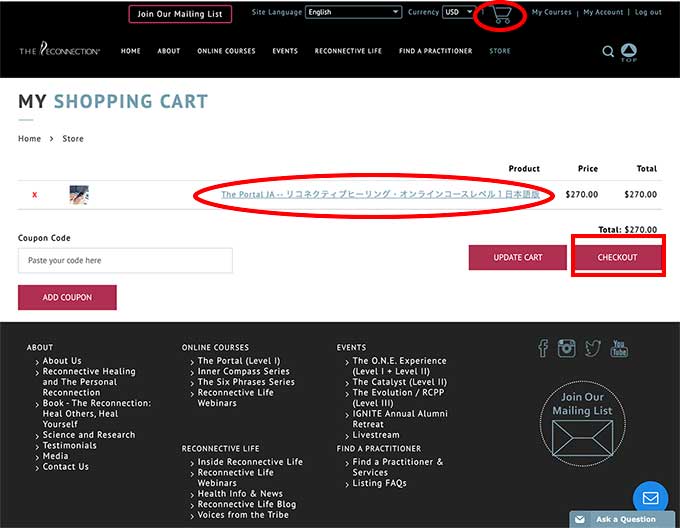Open Listing FAQs footer link
Screen dimensions: 680x528
point(379,483)
